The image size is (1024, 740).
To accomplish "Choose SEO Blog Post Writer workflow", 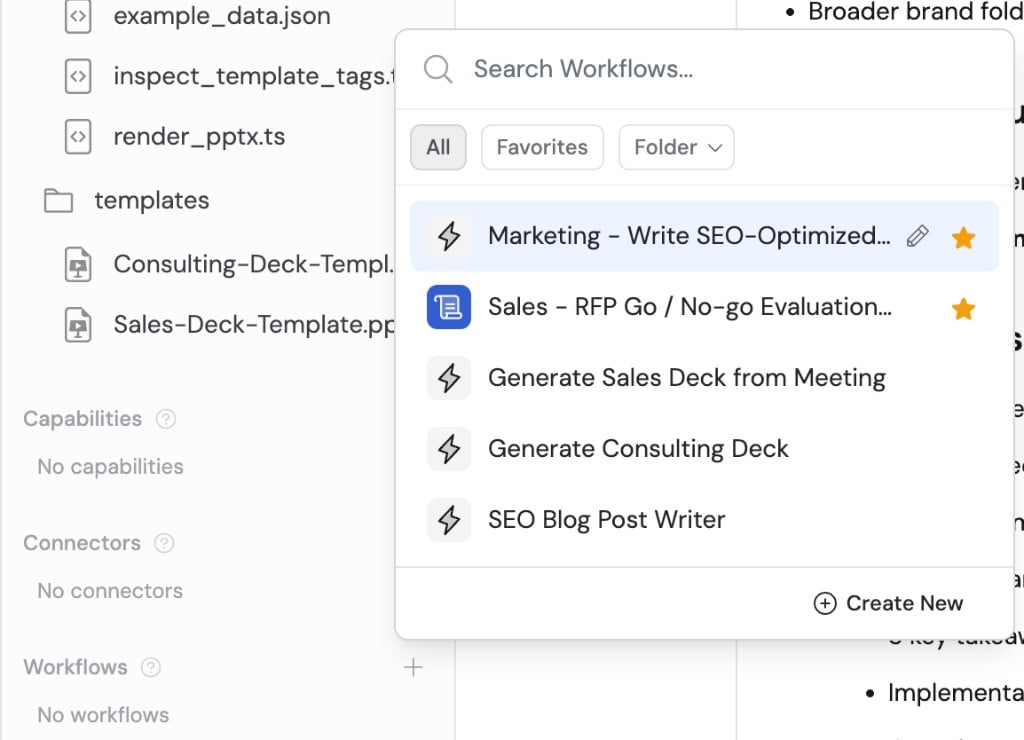I will coord(704,520).
